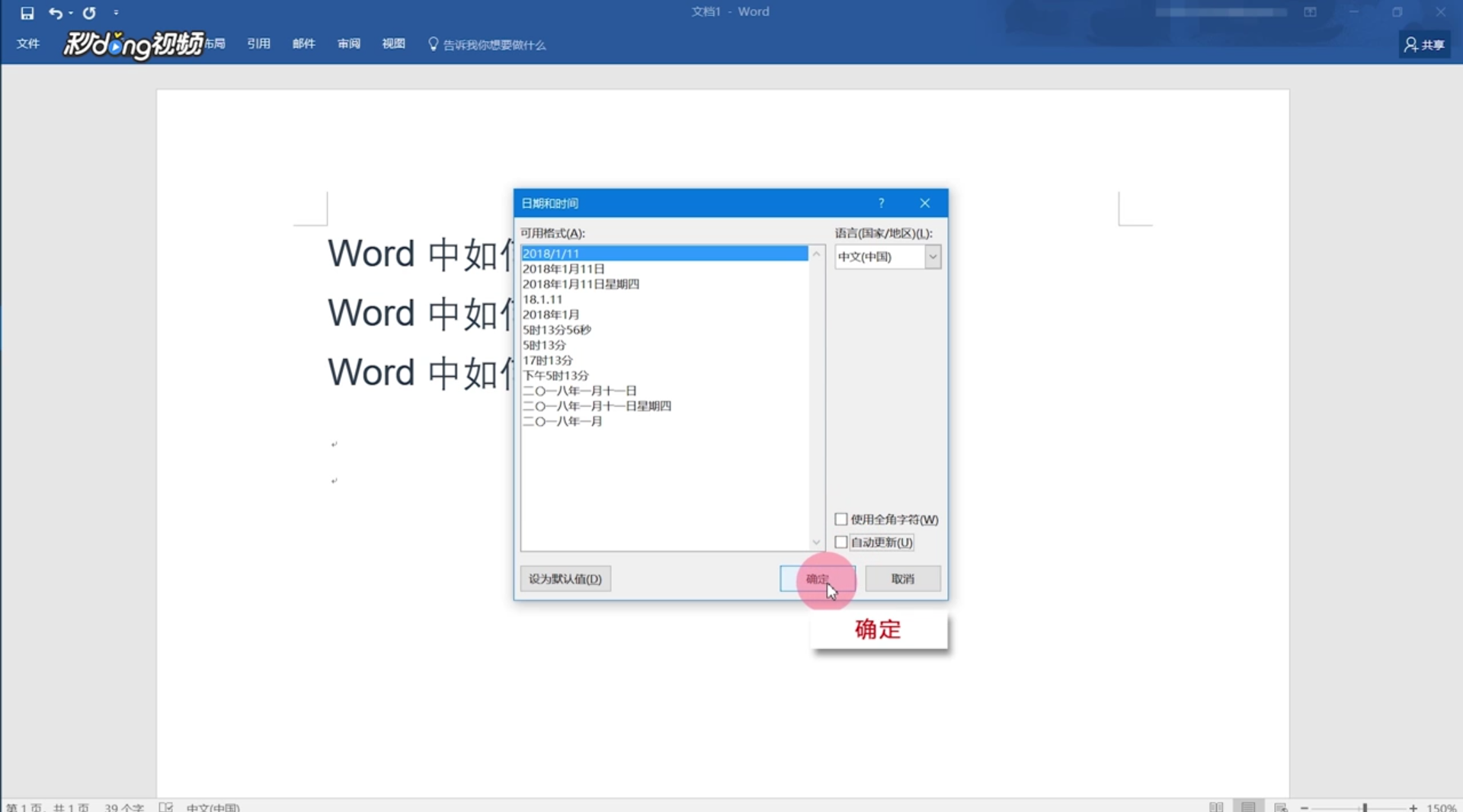The width and height of the screenshot is (1463, 812).
Task: Click the 共享 share button
Action: pyautogui.click(x=1424, y=45)
